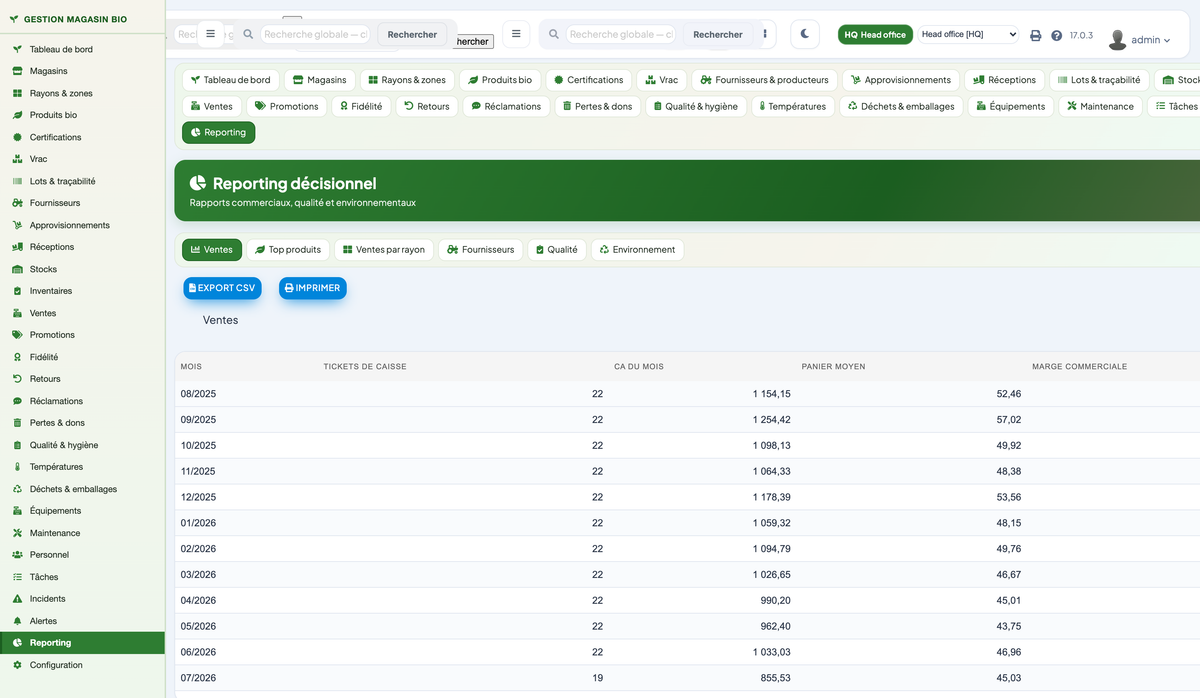Switch to the Top produits report tab

click(288, 250)
